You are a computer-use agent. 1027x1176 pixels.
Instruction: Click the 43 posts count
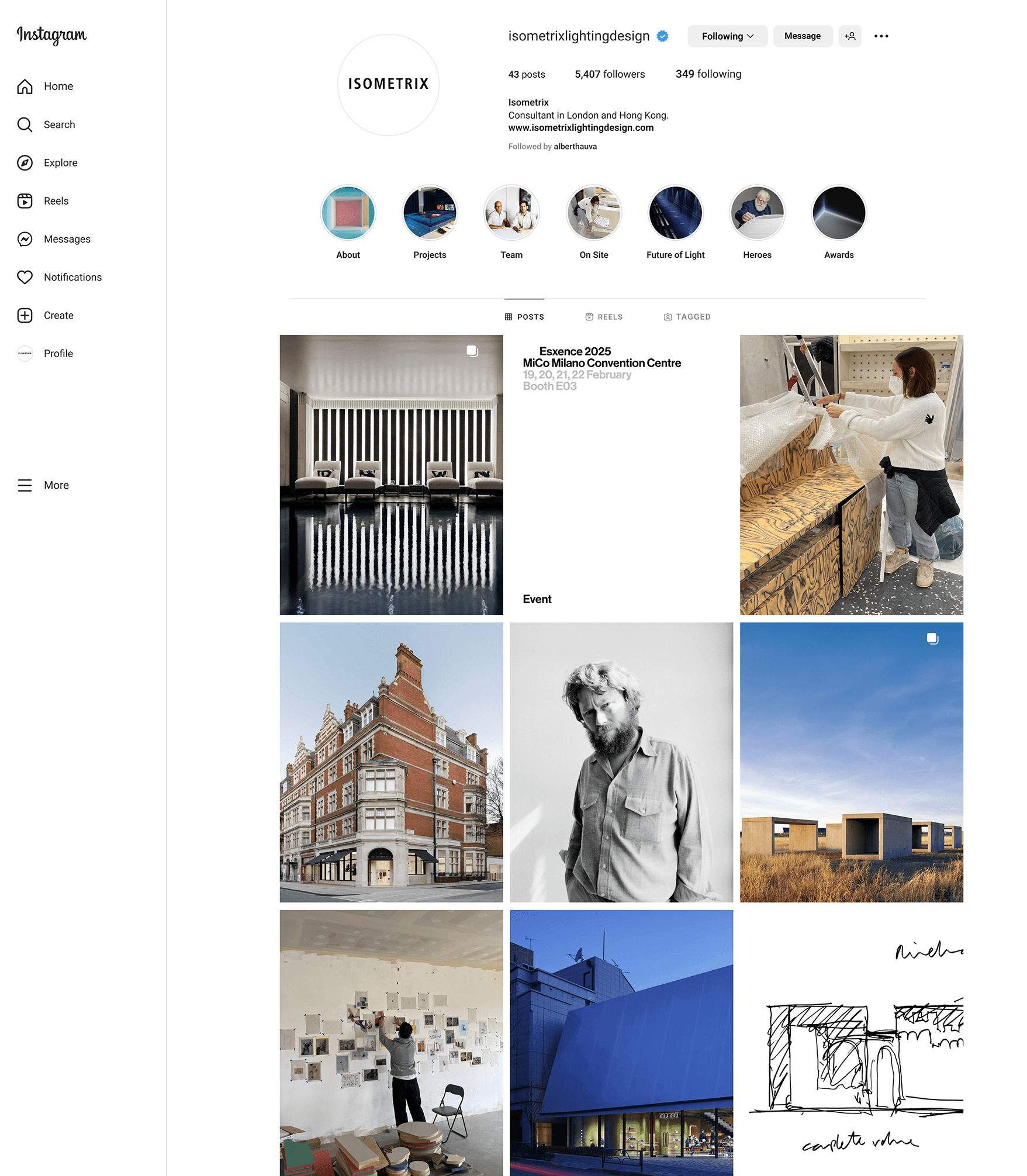click(527, 74)
